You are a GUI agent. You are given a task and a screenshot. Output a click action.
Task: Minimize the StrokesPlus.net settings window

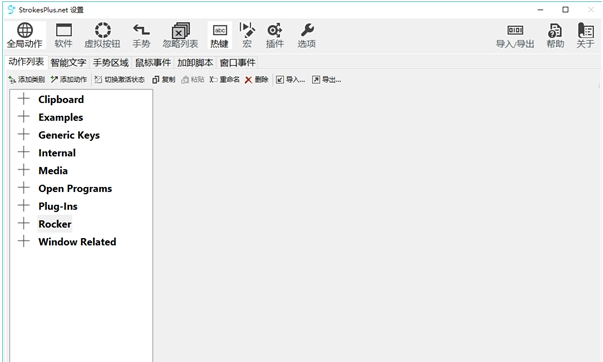point(540,10)
